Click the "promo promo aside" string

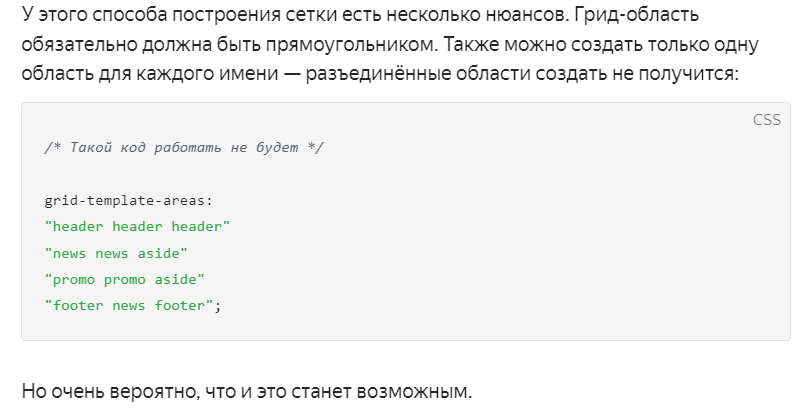(x=125, y=280)
